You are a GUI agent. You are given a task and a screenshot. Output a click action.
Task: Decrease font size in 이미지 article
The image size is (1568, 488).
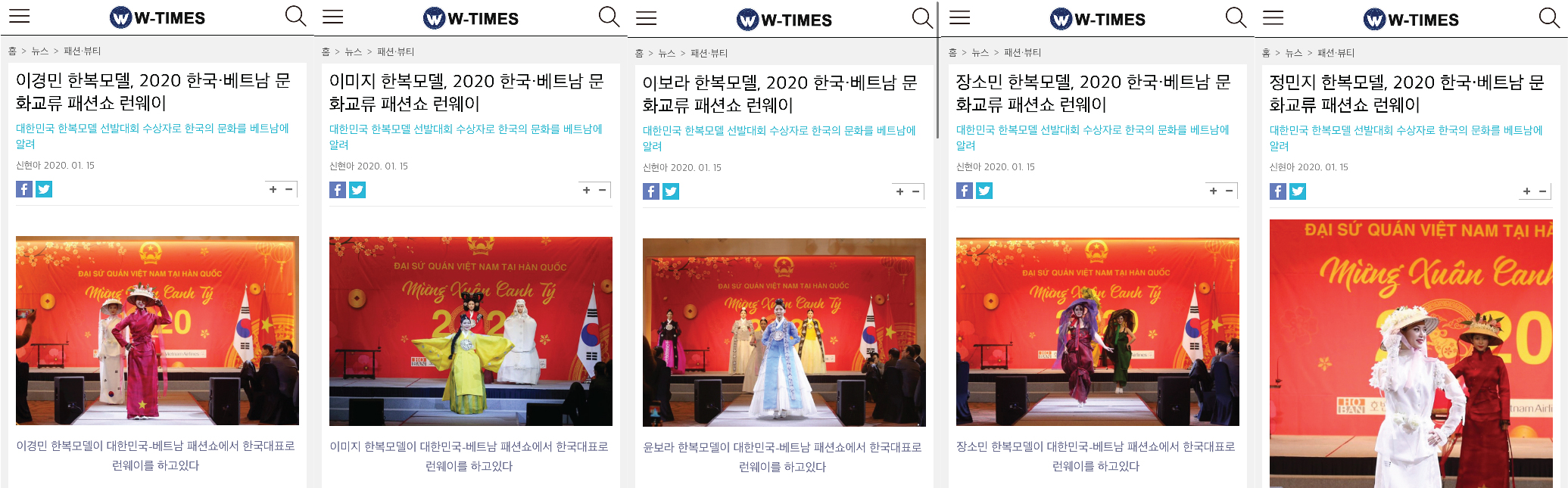pos(603,190)
